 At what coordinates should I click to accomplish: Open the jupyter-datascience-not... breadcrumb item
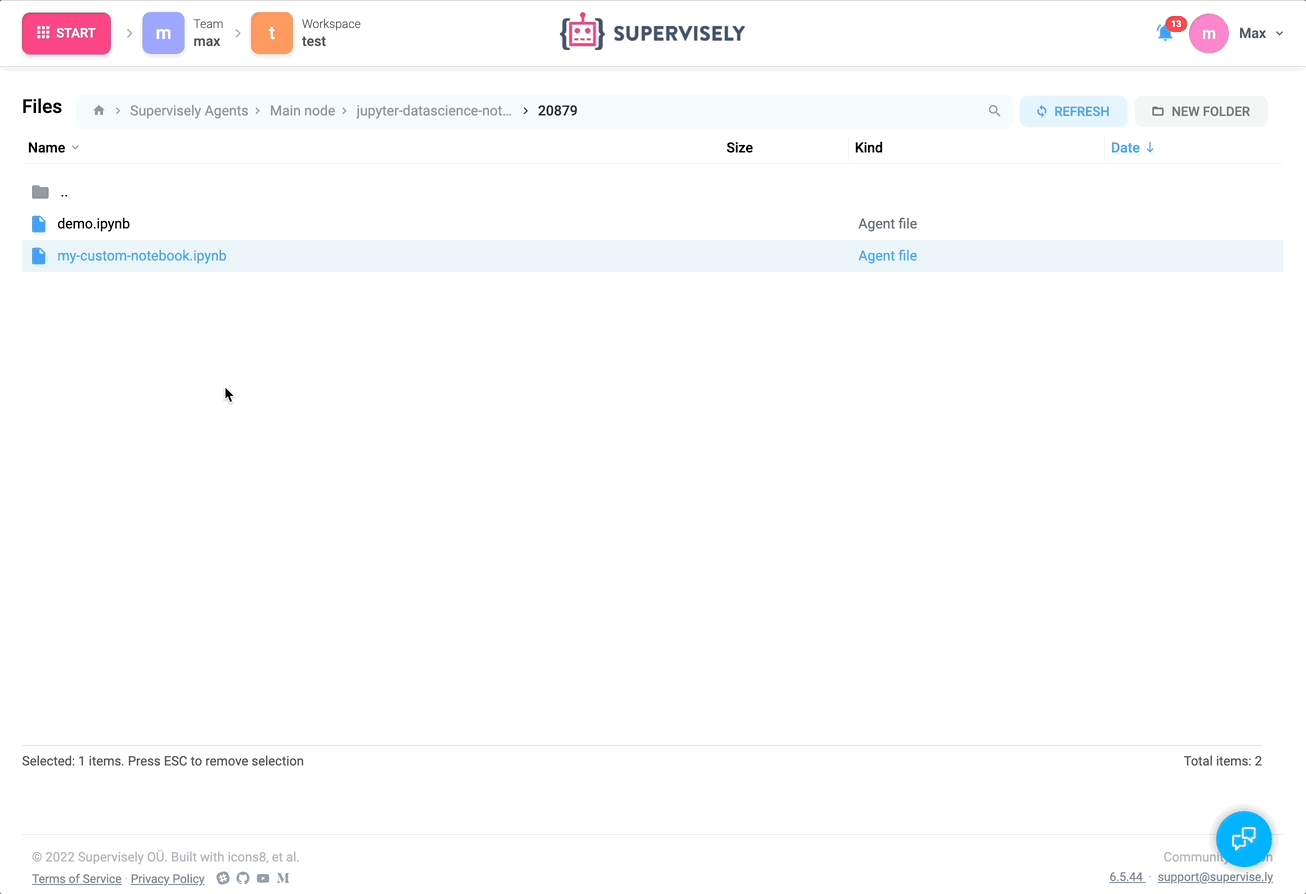coord(434,110)
